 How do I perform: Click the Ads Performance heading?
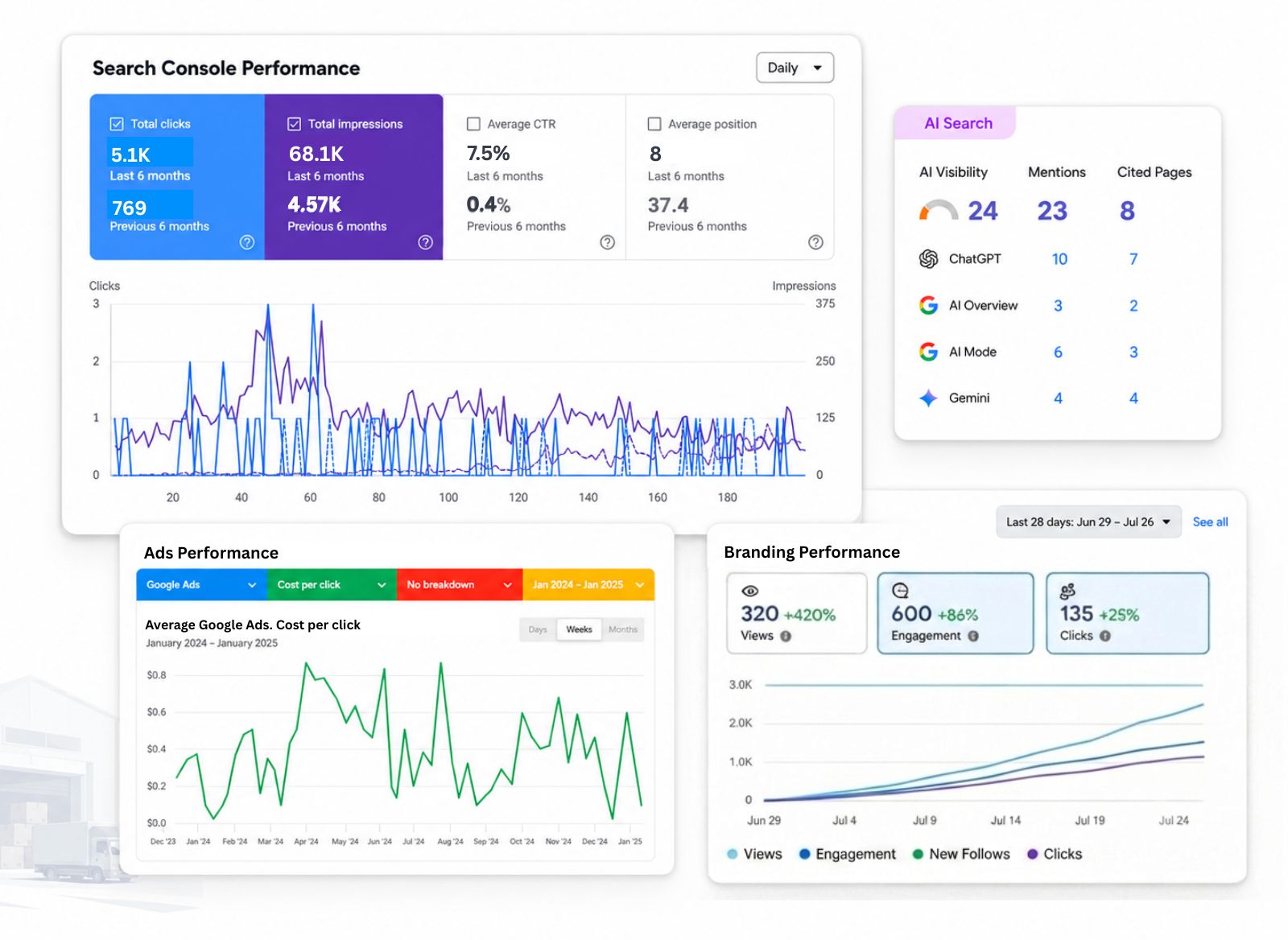(211, 553)
